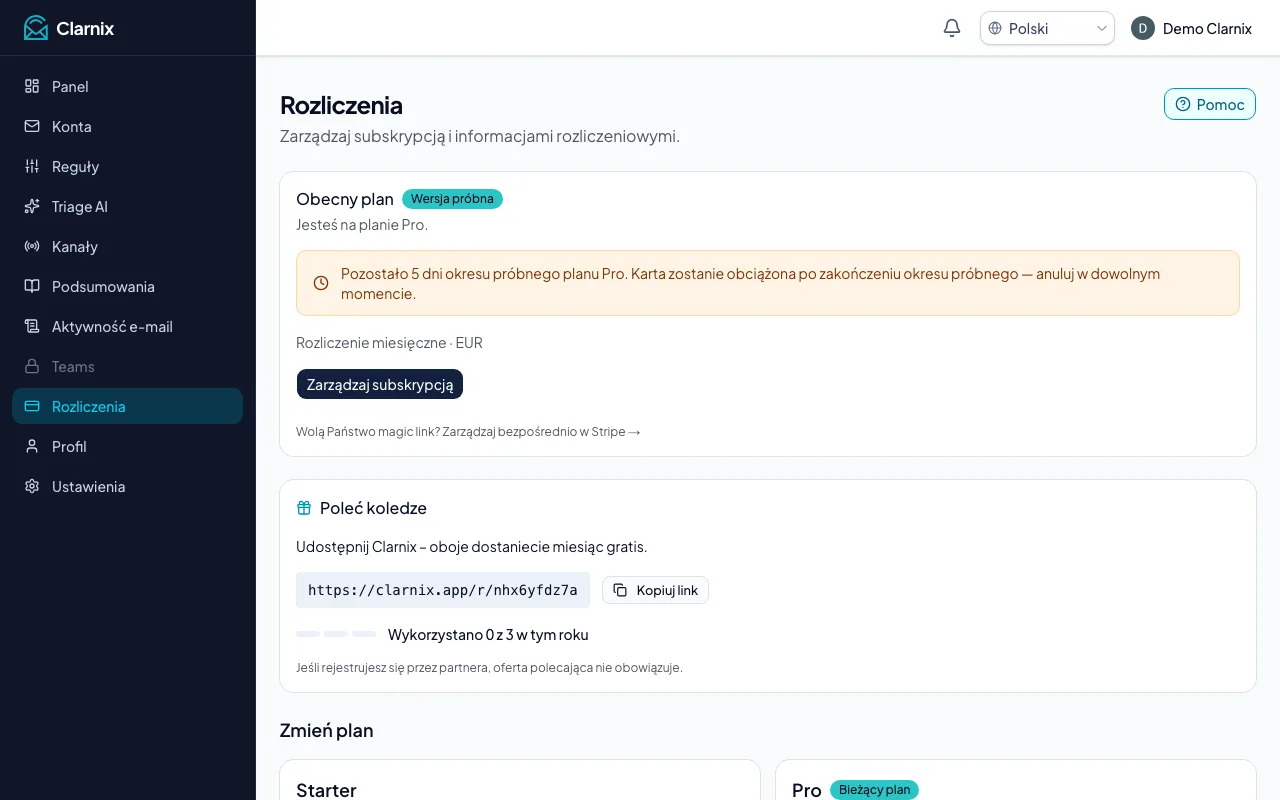Click the Poleć koledze heading
The height and width of the screenshot is (800, 1280).
pyautogui.click(x=373, y=508)
